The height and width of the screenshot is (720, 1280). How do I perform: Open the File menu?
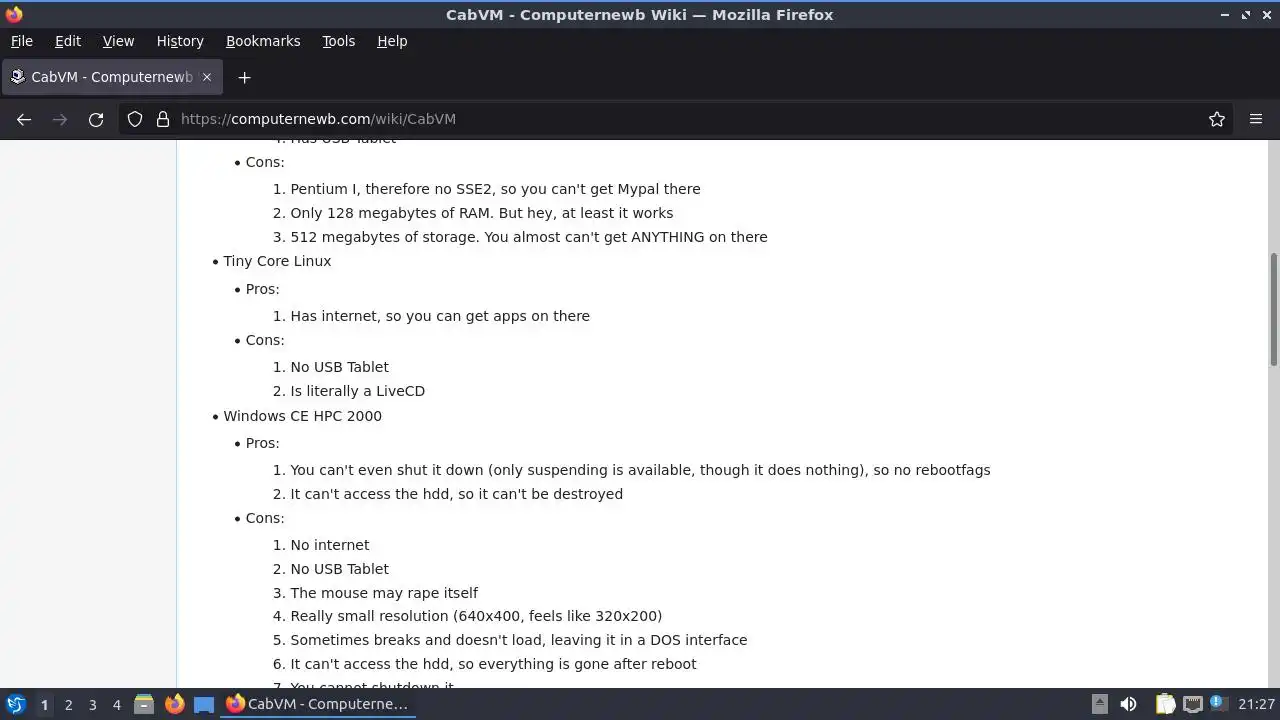(21, 41)
